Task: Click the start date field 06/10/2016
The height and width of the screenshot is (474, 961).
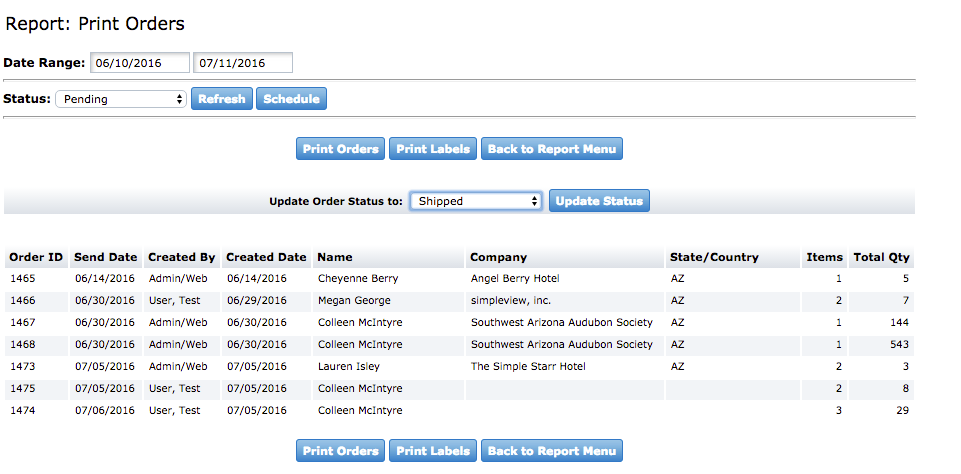Action: pyautogui.click(x=140, y=63)
